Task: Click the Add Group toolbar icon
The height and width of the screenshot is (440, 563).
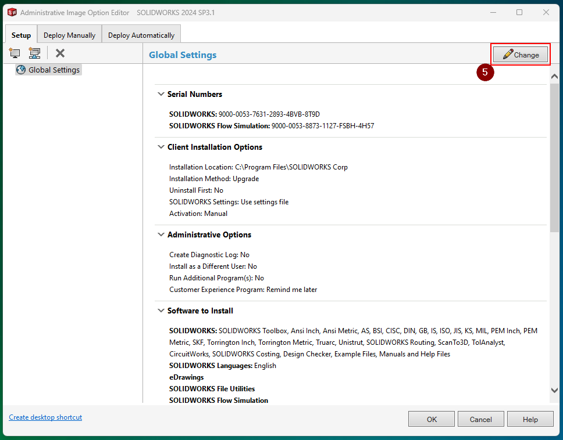Action: [x=35, y=53]
